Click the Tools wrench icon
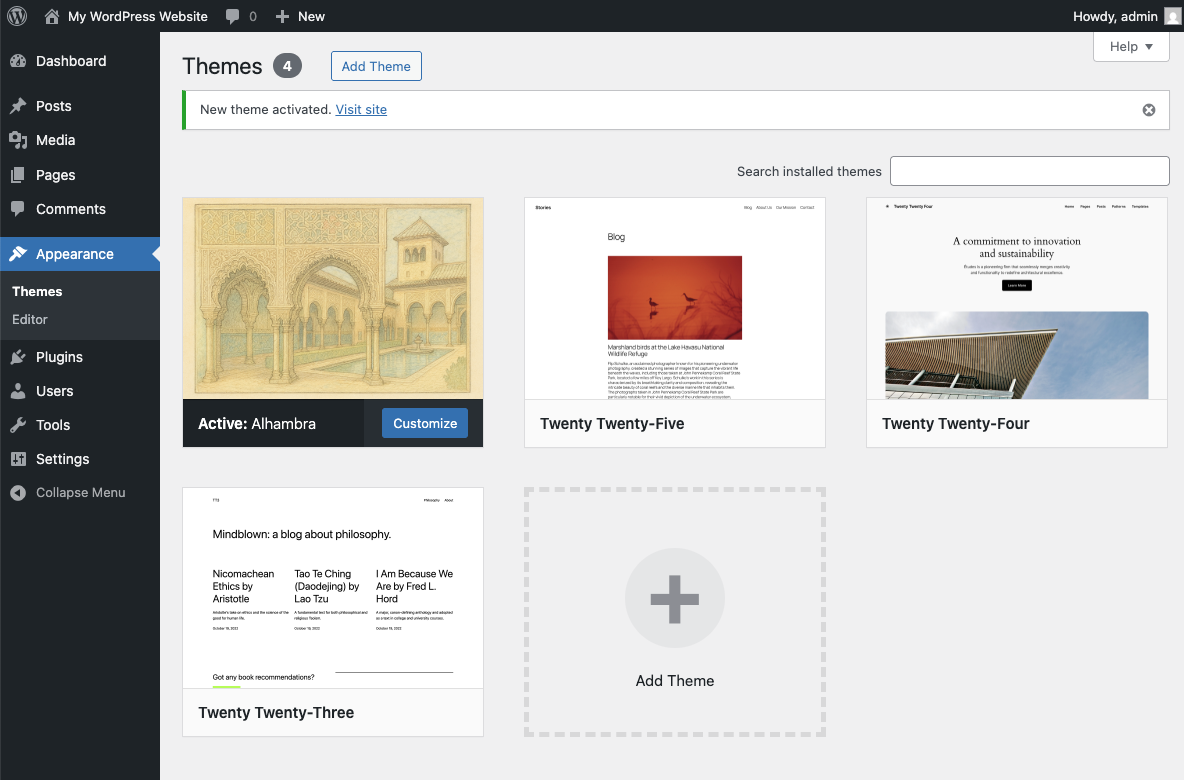The height and width of the screenshot is (780, 1184). pos(18,425)
